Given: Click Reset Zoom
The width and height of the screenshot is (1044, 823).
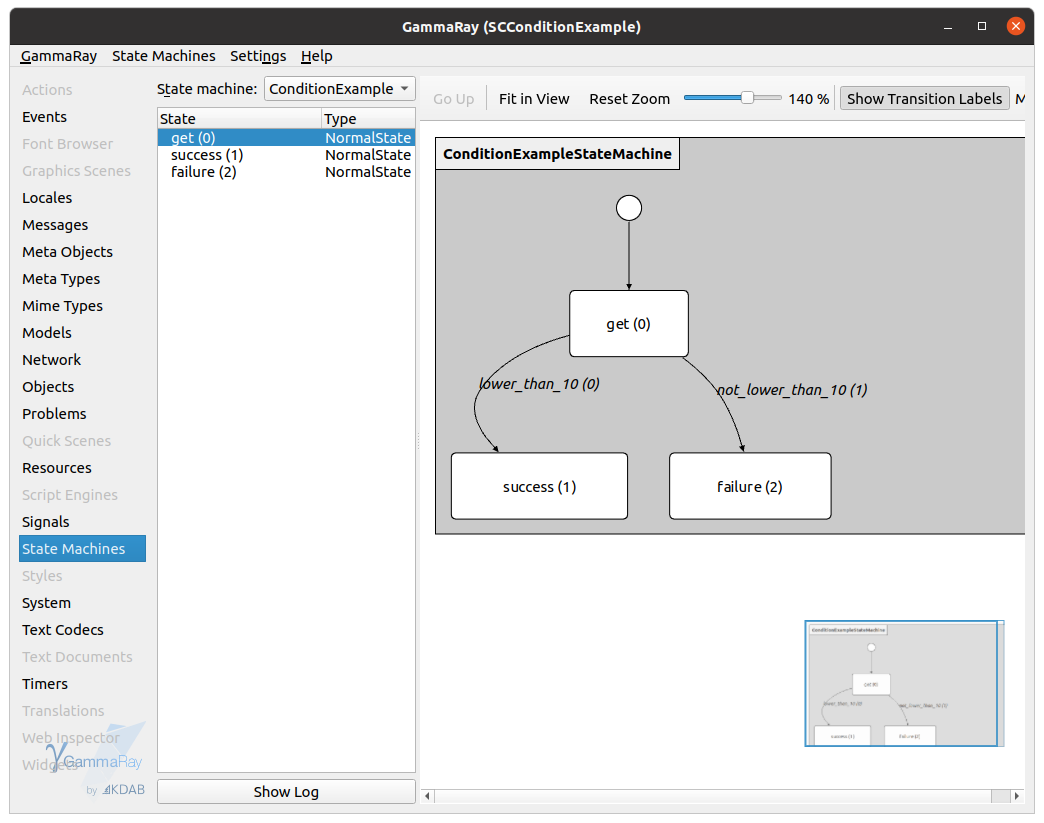Looking at the screenshot, I should (629, 99).
